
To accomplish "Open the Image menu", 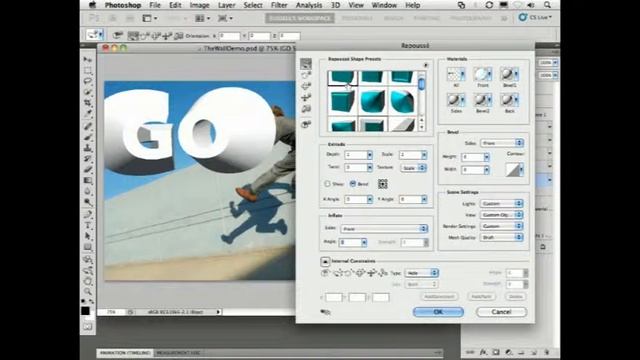I will point(200,5).
